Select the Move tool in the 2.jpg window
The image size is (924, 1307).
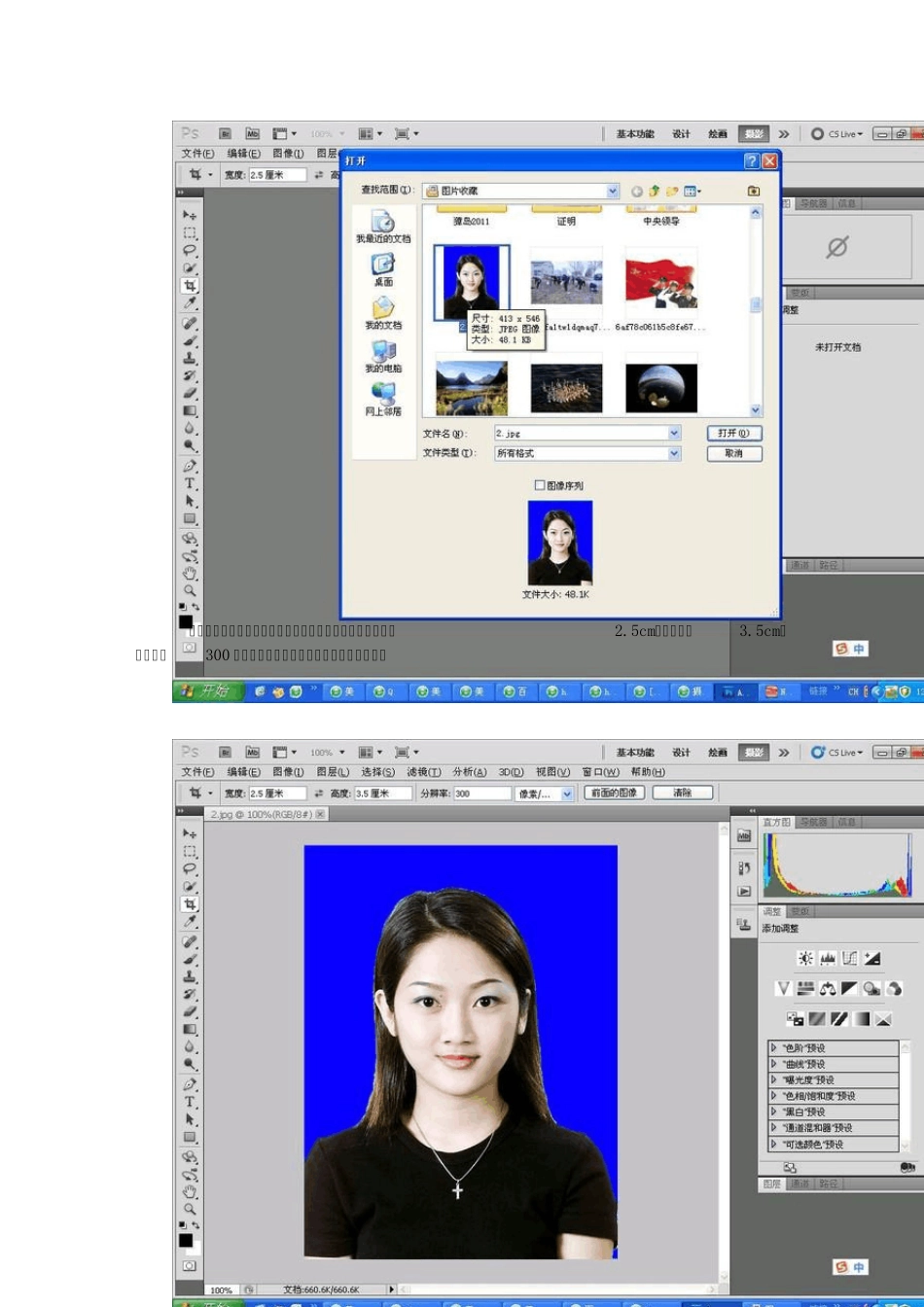(190, 833)
